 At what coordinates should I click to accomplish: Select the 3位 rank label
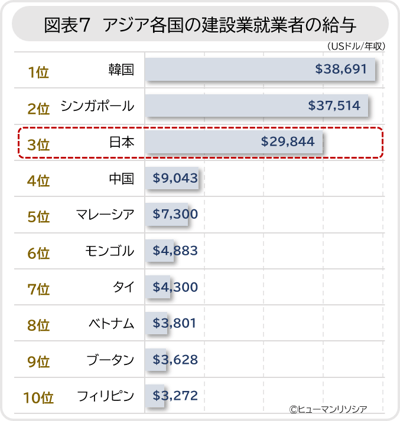[x=39, y=145]
